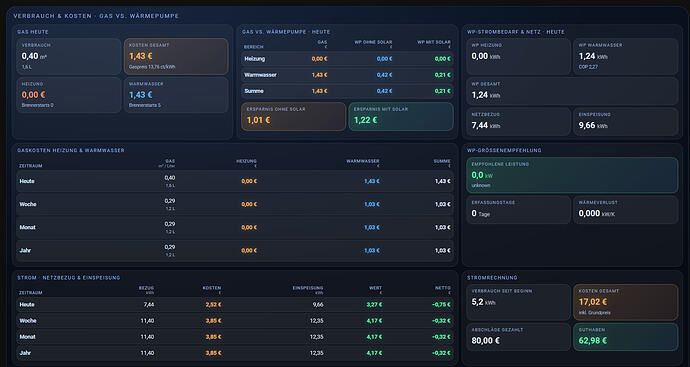Select the Kosten Gesamt 1,43 € card
The height and width of the screenshot is (367, 690).
click(x=176, y=56)
